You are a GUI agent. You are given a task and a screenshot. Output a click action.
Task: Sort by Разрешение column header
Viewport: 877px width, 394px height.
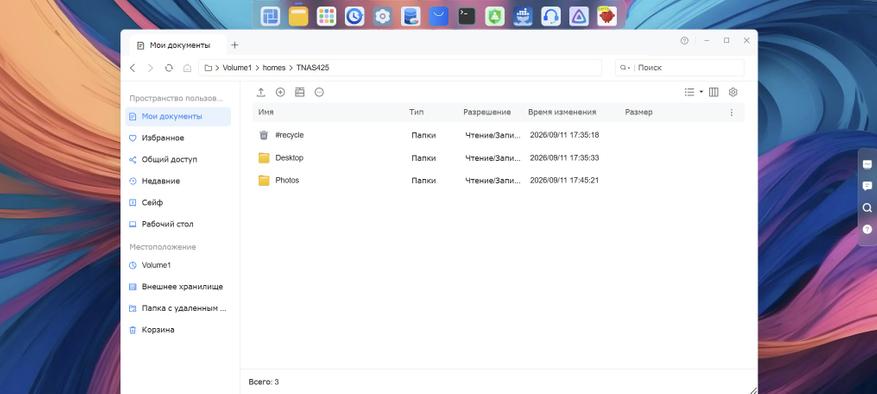[487, 112]
